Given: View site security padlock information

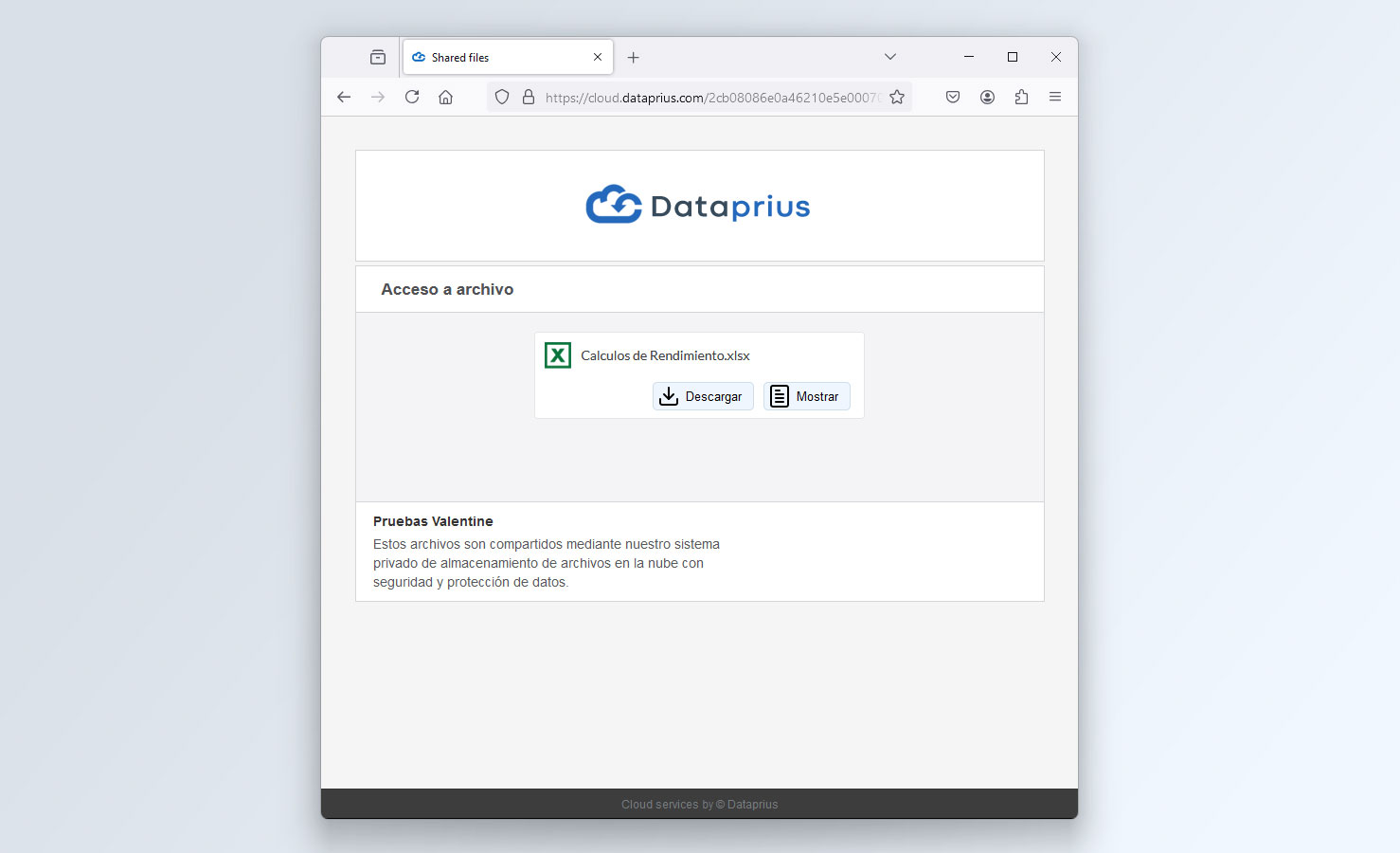Looking at the screenshot, I should tap(529, 97).
